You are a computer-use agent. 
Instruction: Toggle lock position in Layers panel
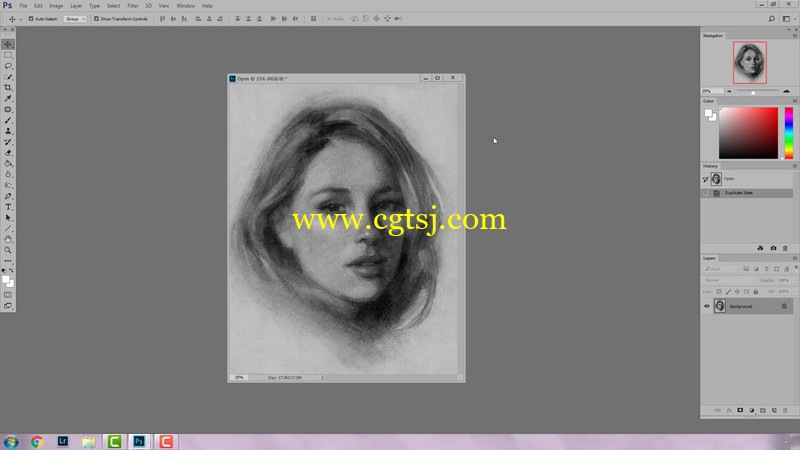pos(737,292)
